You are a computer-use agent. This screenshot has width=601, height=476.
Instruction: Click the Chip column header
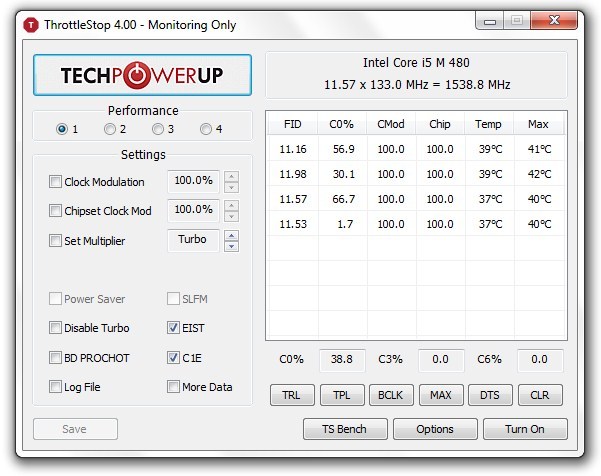pyautogui.click(x=440, y=124)
